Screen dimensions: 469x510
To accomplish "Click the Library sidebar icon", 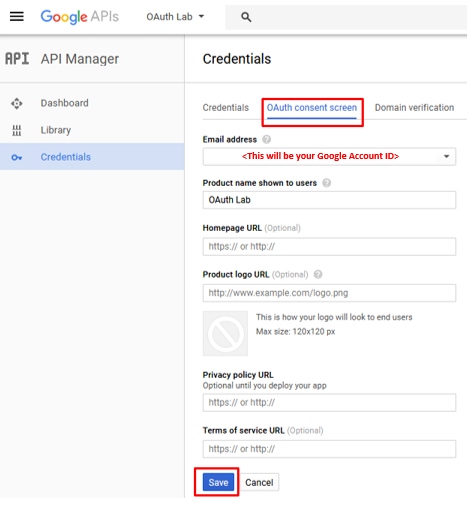I will click(17, 130).
